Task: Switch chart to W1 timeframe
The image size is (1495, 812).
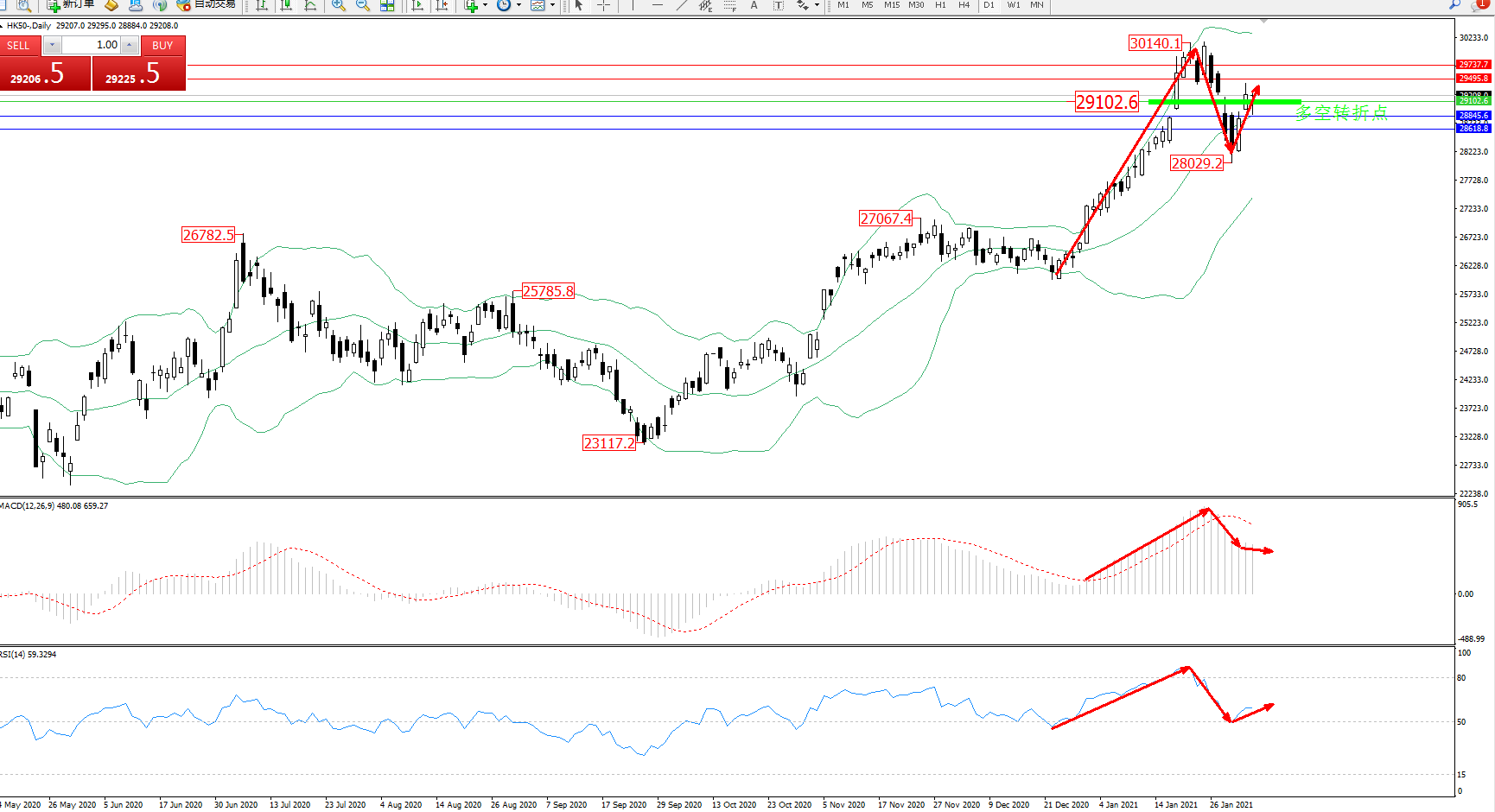Action: [x=1013, y=5]
